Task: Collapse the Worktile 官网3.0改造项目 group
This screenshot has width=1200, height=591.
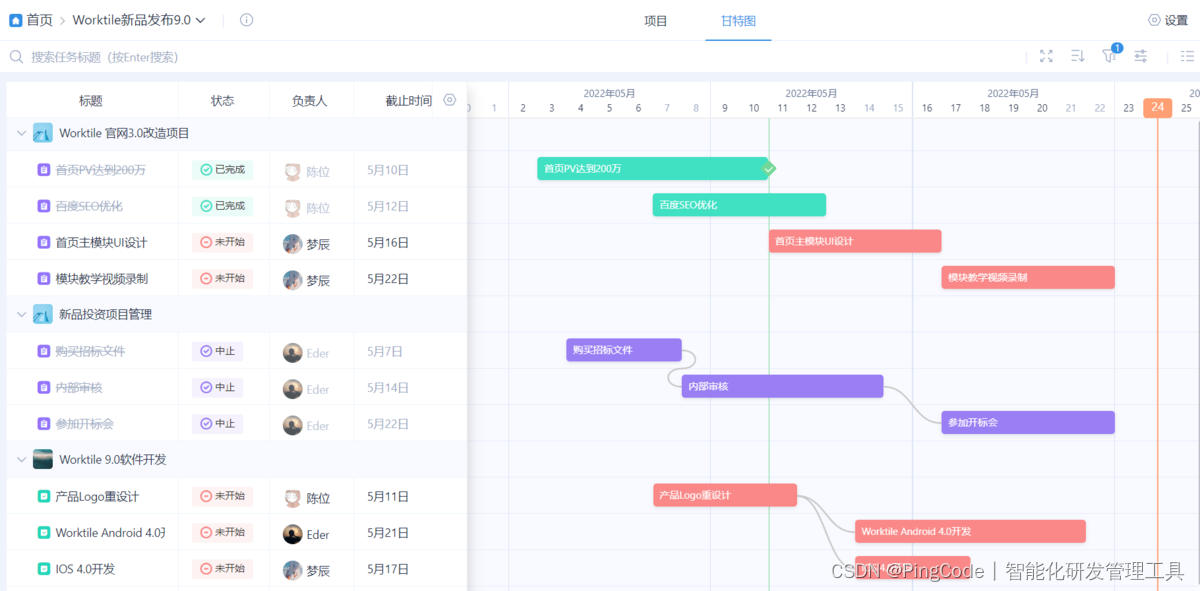Action: pyautogui.click(x=21, y=133)
